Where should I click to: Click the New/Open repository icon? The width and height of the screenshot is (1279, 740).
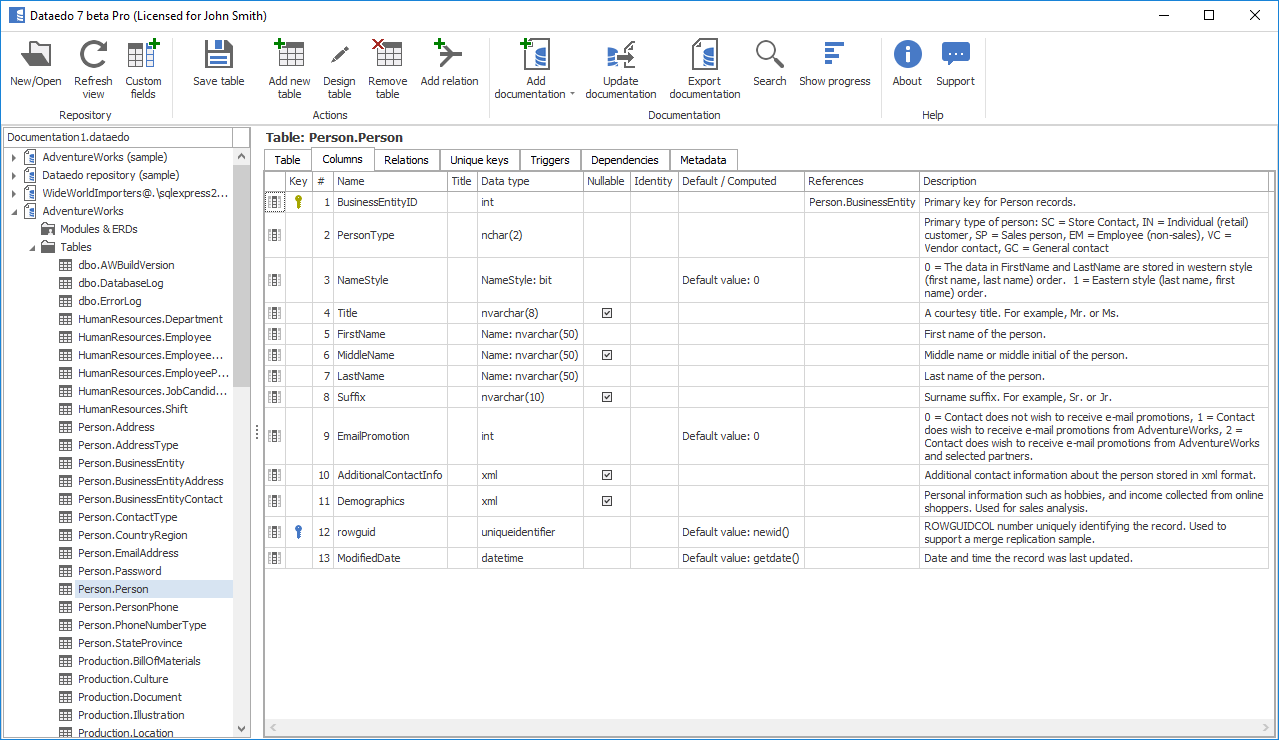click(x=36, y=56)
